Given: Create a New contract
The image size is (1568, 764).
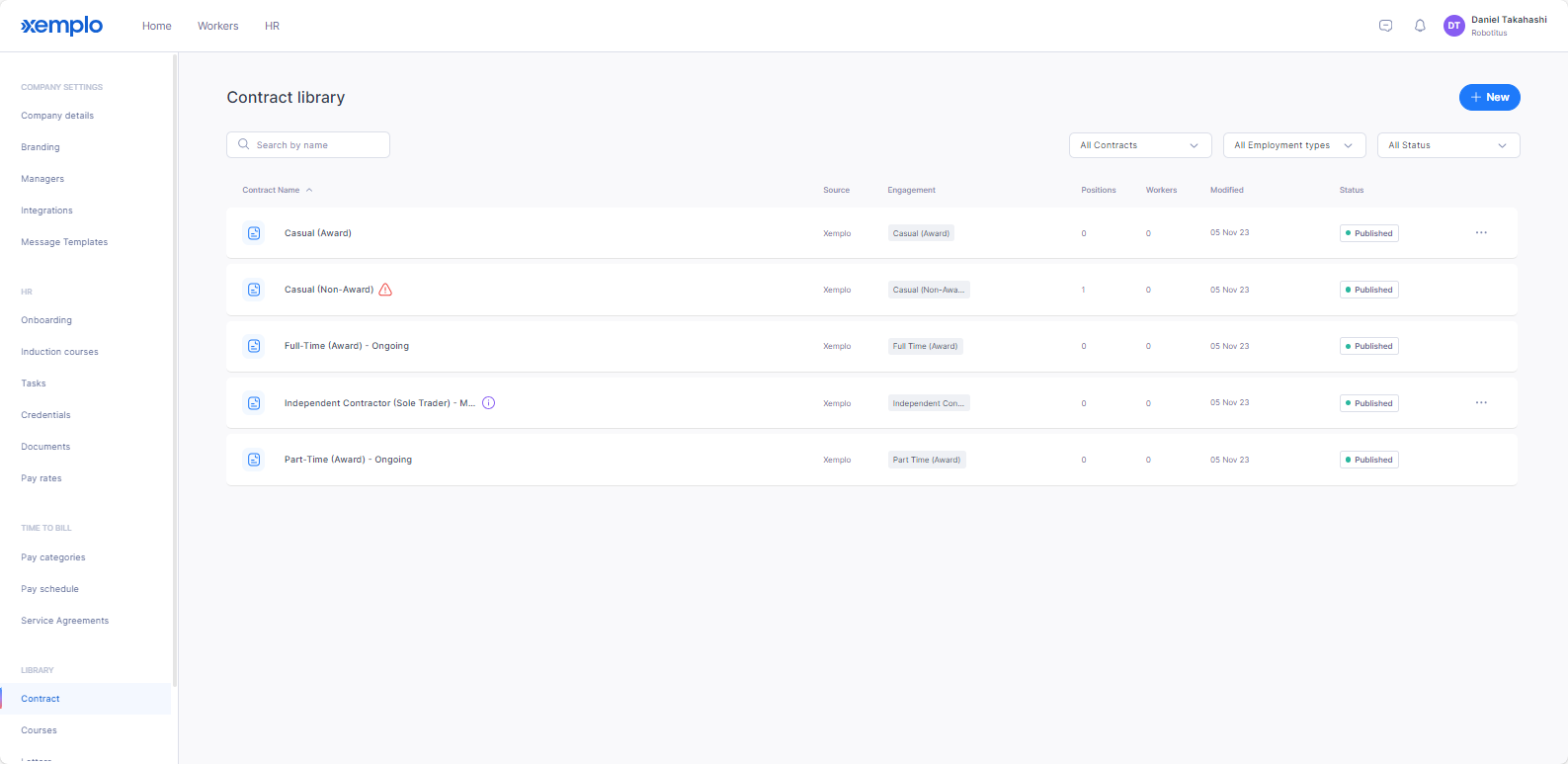Looking at the screenshot, I should pos(1489,97).
